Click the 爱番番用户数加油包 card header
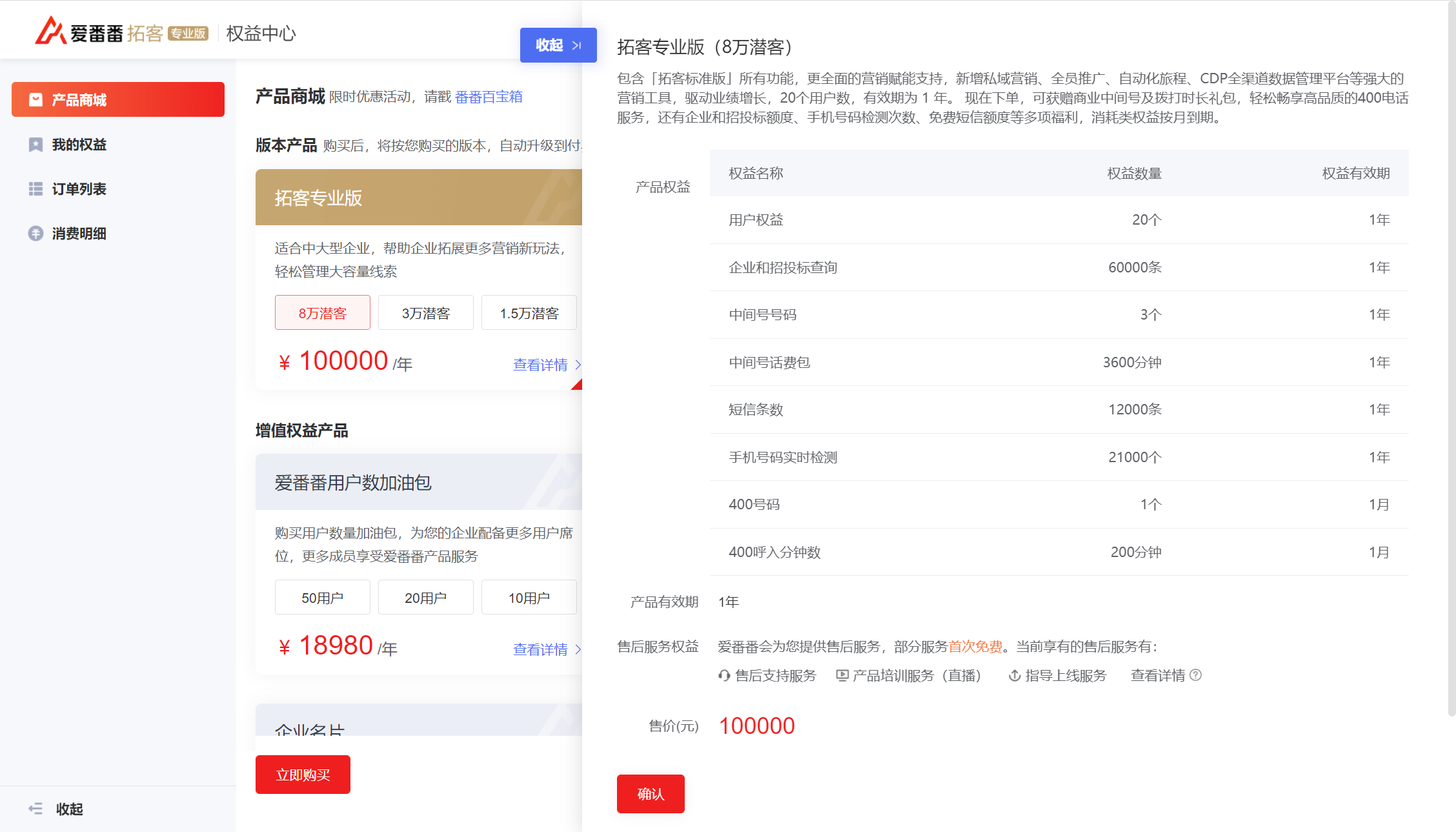Viewport: 1456px width, 832px height. click(419, 482)
